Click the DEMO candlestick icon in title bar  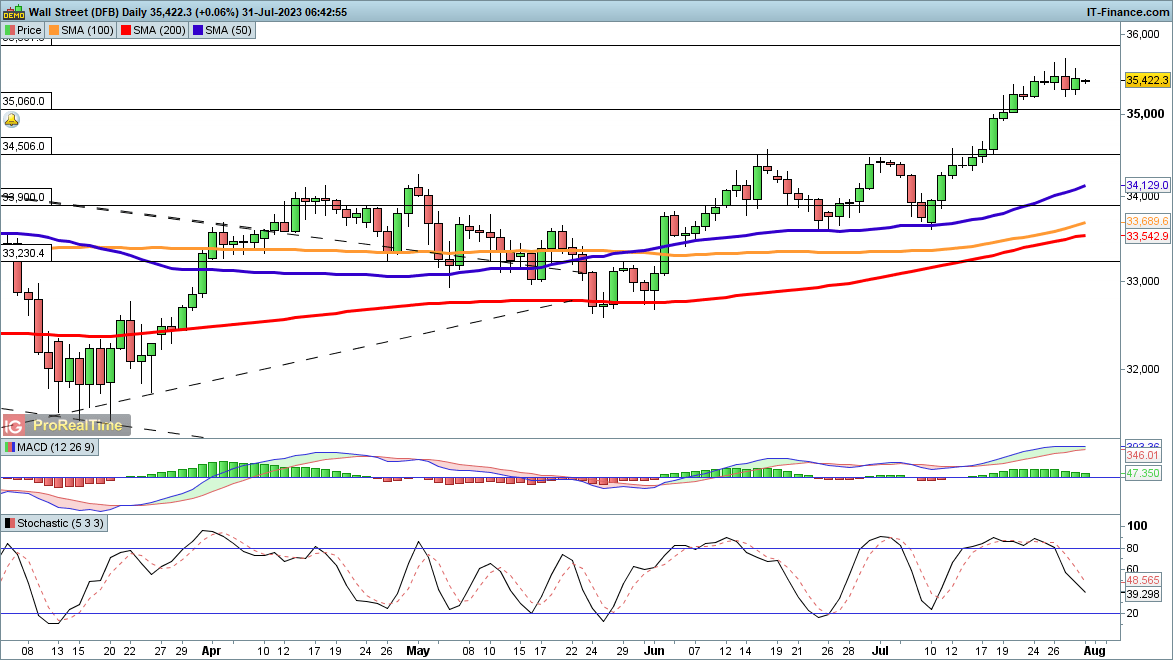point(13,12)
